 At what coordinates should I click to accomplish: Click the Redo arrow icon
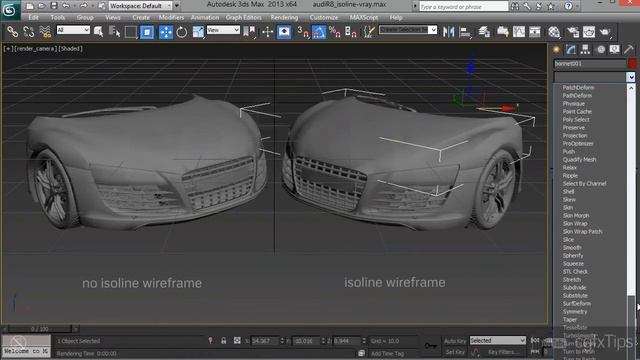coord(84,6)
